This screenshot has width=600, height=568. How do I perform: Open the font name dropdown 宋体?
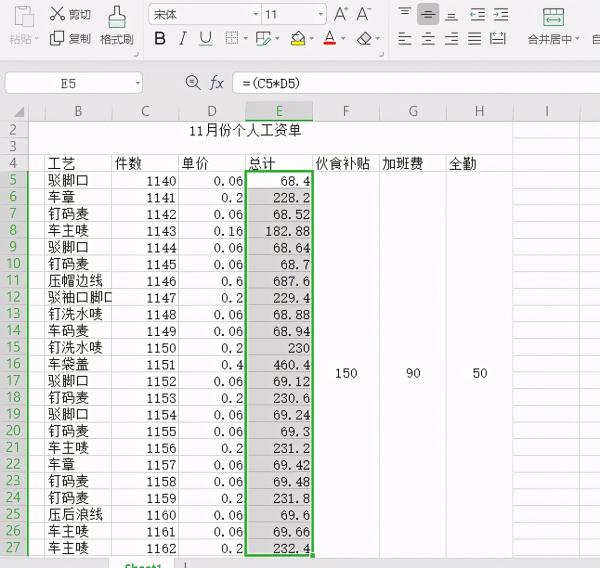click(x=256, y=15)
